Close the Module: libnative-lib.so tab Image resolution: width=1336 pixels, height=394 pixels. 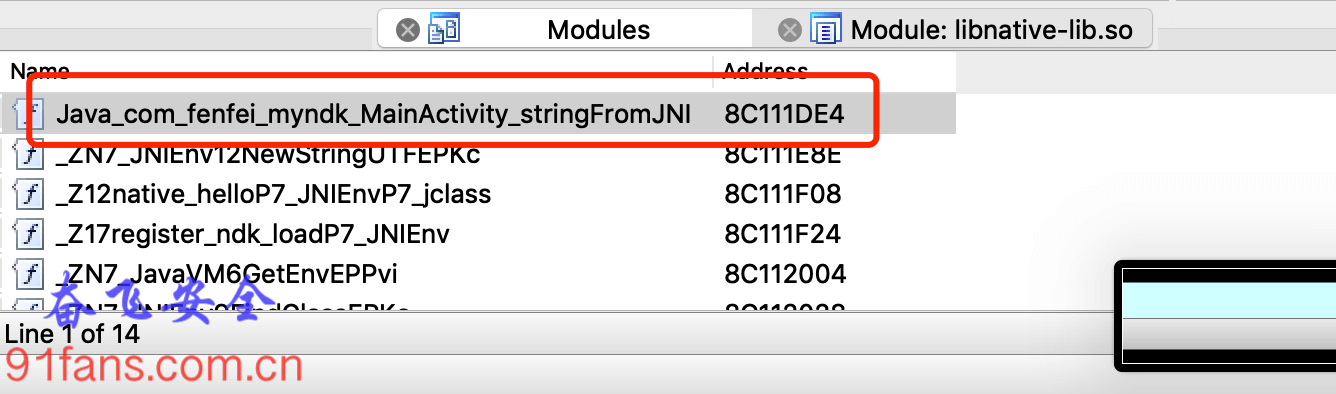click(790, 30)
